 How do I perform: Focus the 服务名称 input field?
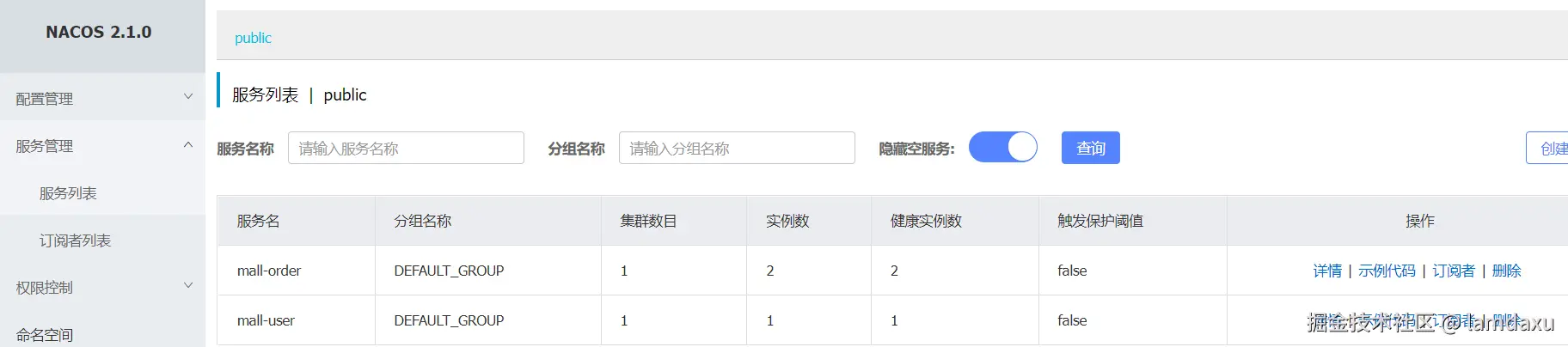point(406,148)
